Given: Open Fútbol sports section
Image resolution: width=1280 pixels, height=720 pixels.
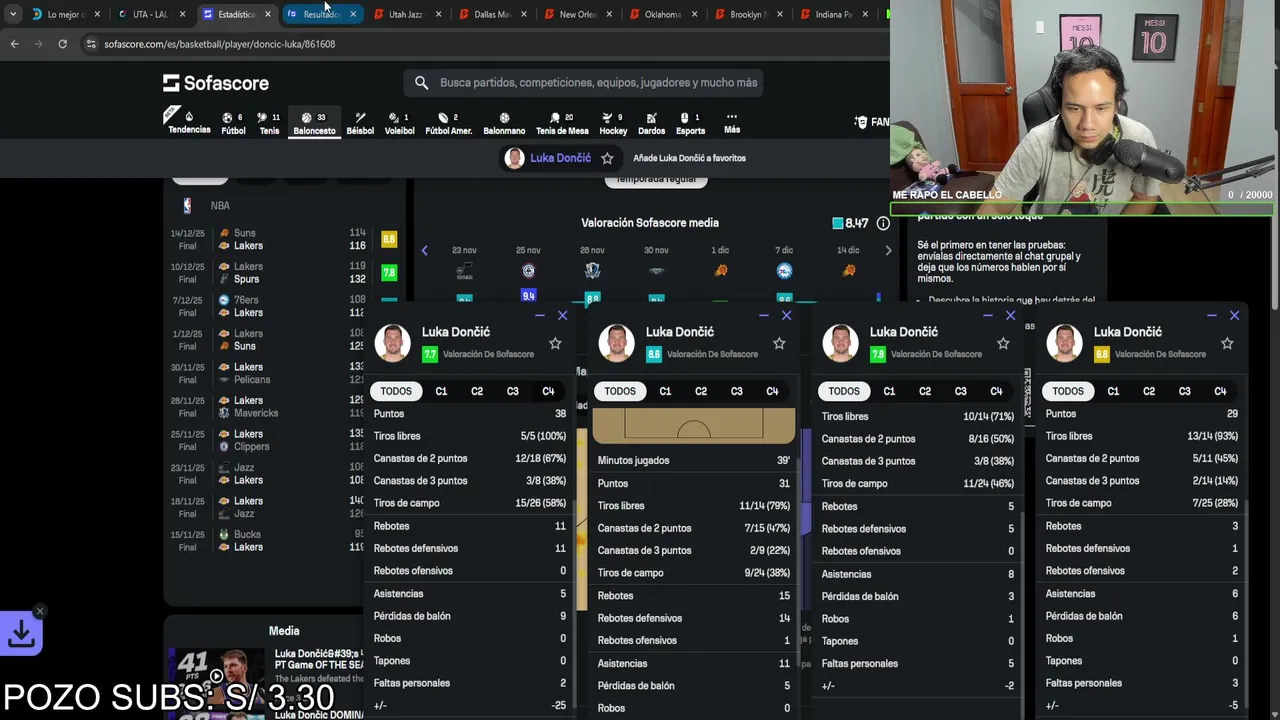Looking at the screenshot, I should (x=233, y=122).
